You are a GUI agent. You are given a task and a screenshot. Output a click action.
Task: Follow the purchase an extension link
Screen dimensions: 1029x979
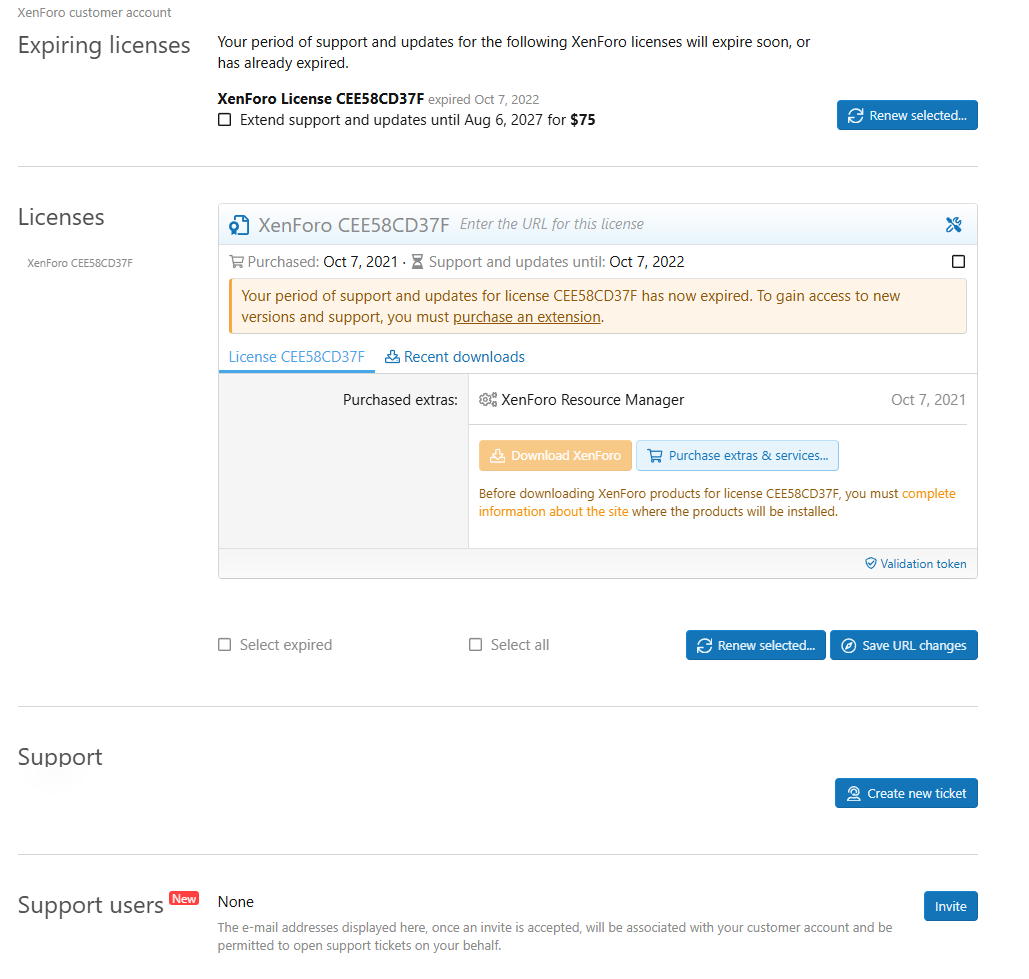526,317
